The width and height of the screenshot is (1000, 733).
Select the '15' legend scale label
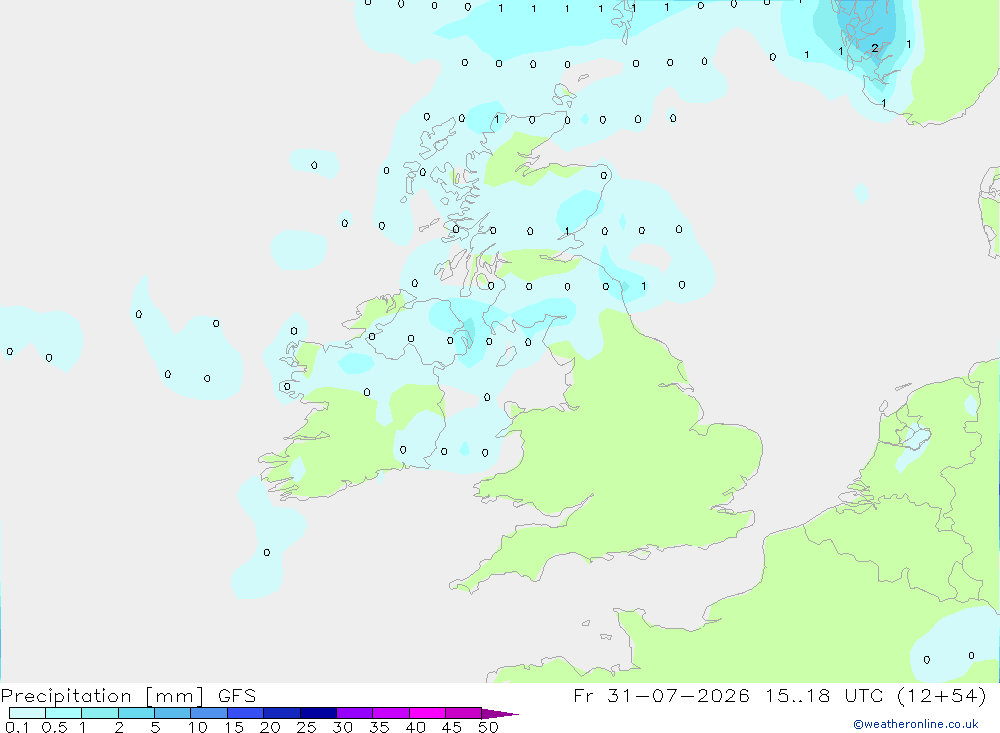233,727
